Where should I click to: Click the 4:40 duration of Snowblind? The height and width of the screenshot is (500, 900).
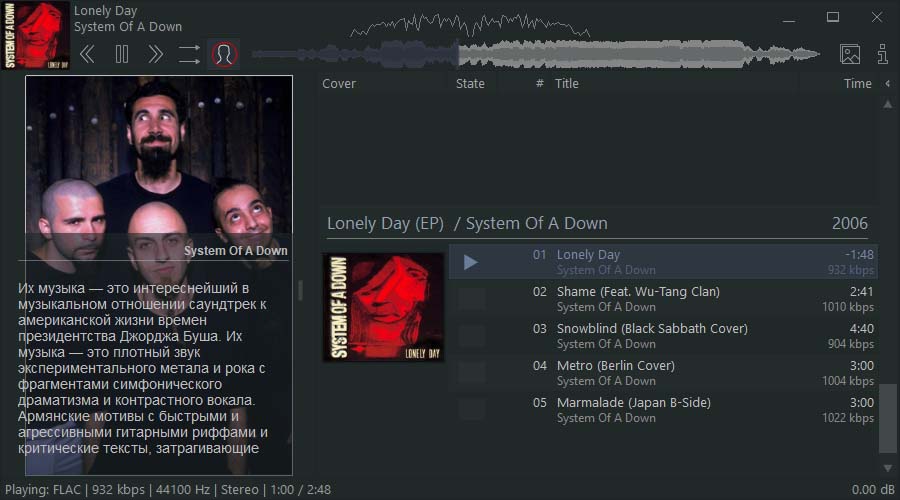tap(862, 329)
